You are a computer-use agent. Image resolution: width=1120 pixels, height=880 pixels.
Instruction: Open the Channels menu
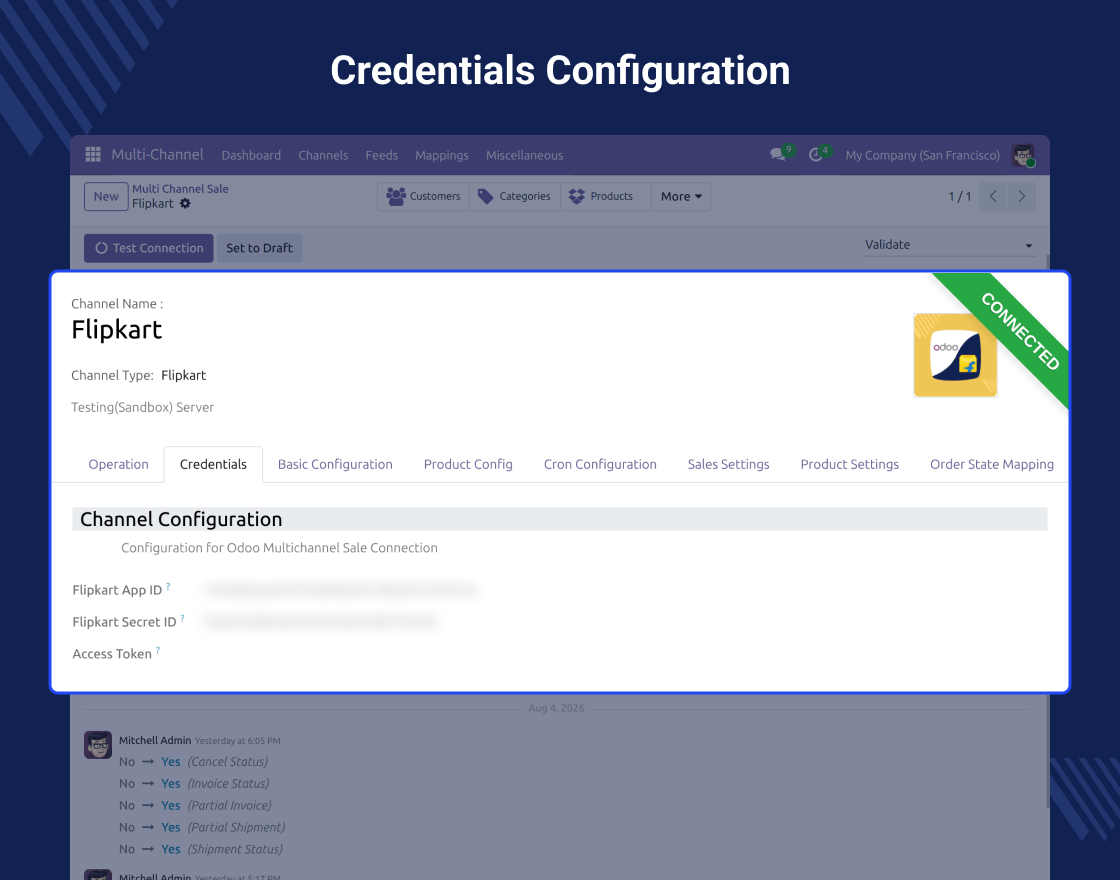[x=323, y=155]
